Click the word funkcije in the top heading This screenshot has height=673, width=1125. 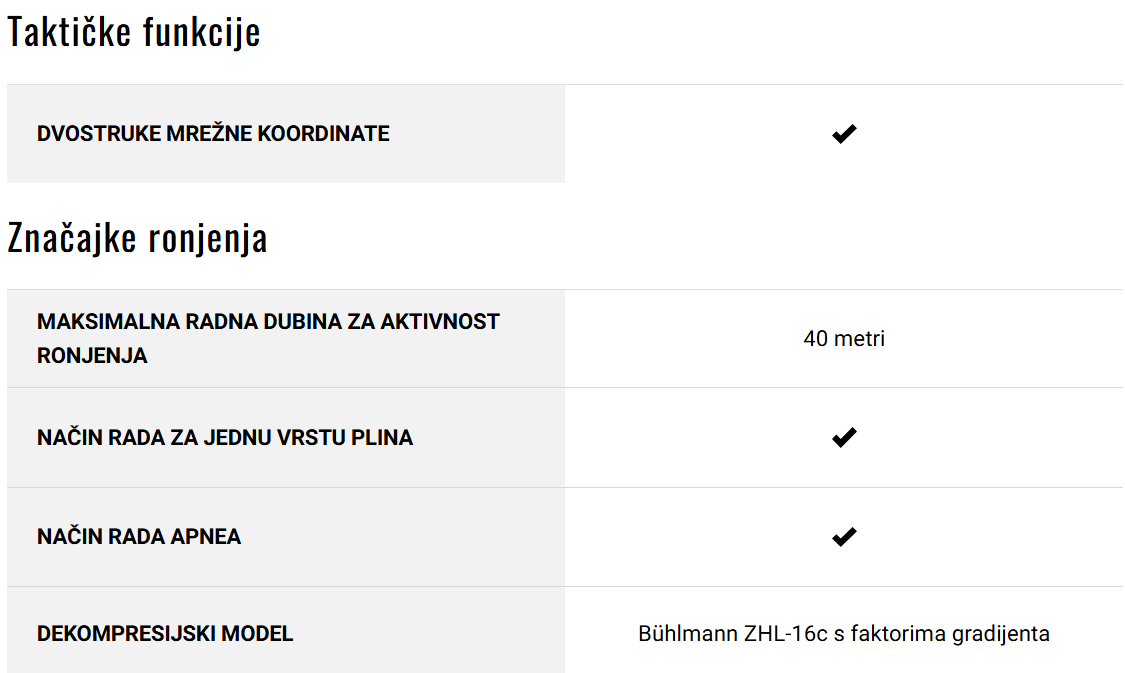[x=202, y=32]
